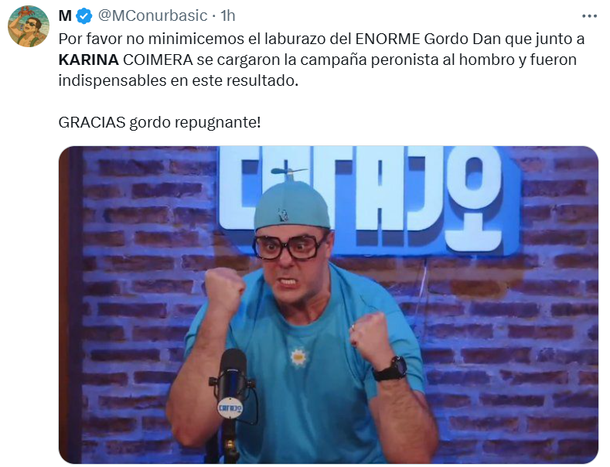Open the round profile avatar picture
The image size is (610, 467).
[28, 26]
